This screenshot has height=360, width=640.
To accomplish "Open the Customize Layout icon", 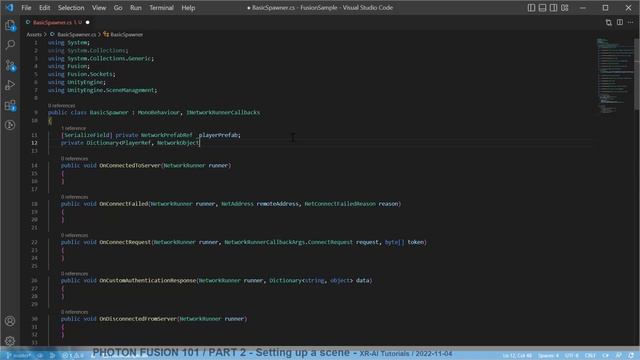I will point(564,8).
